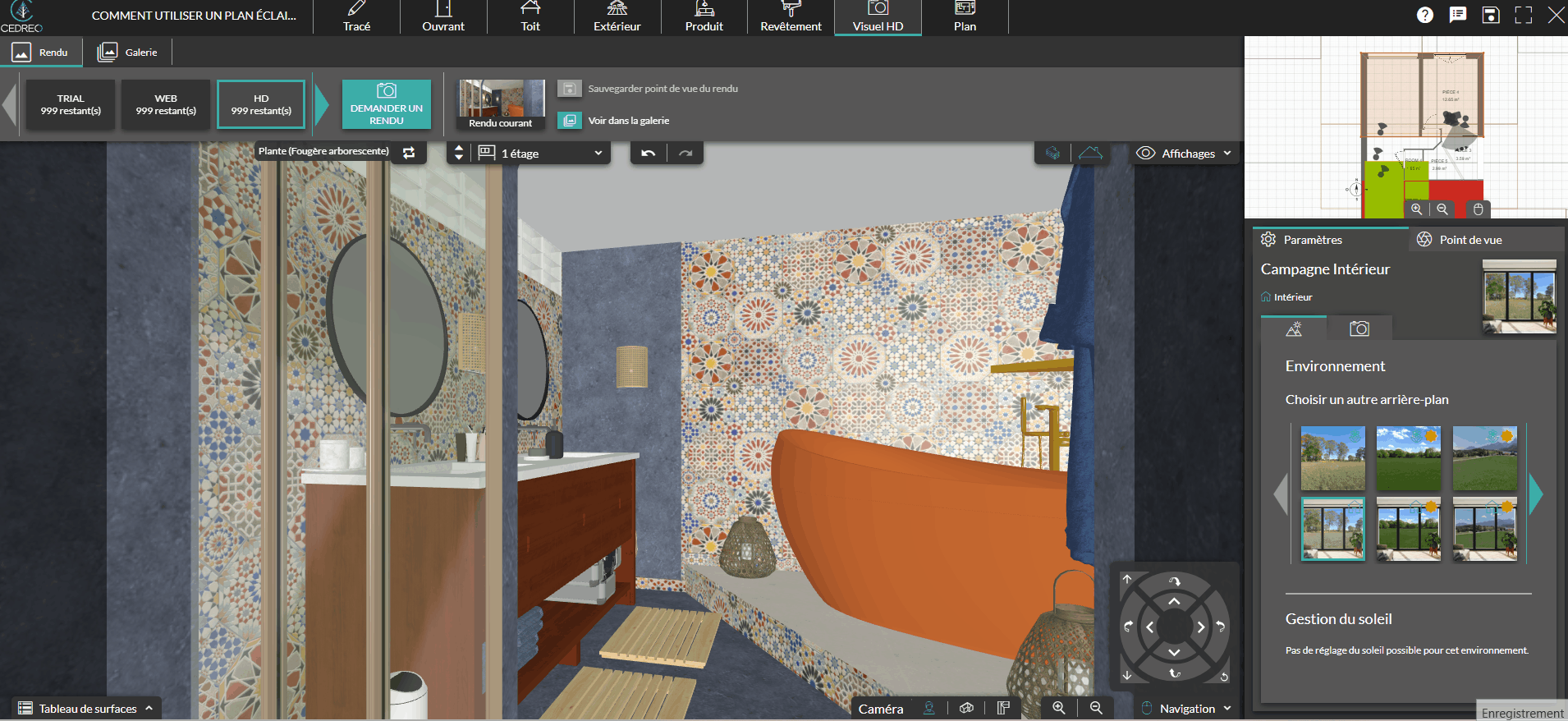The height and width of the screenshot is (721, 1568).
Task: Select the HD render quality option
Action: click(261, 104)
